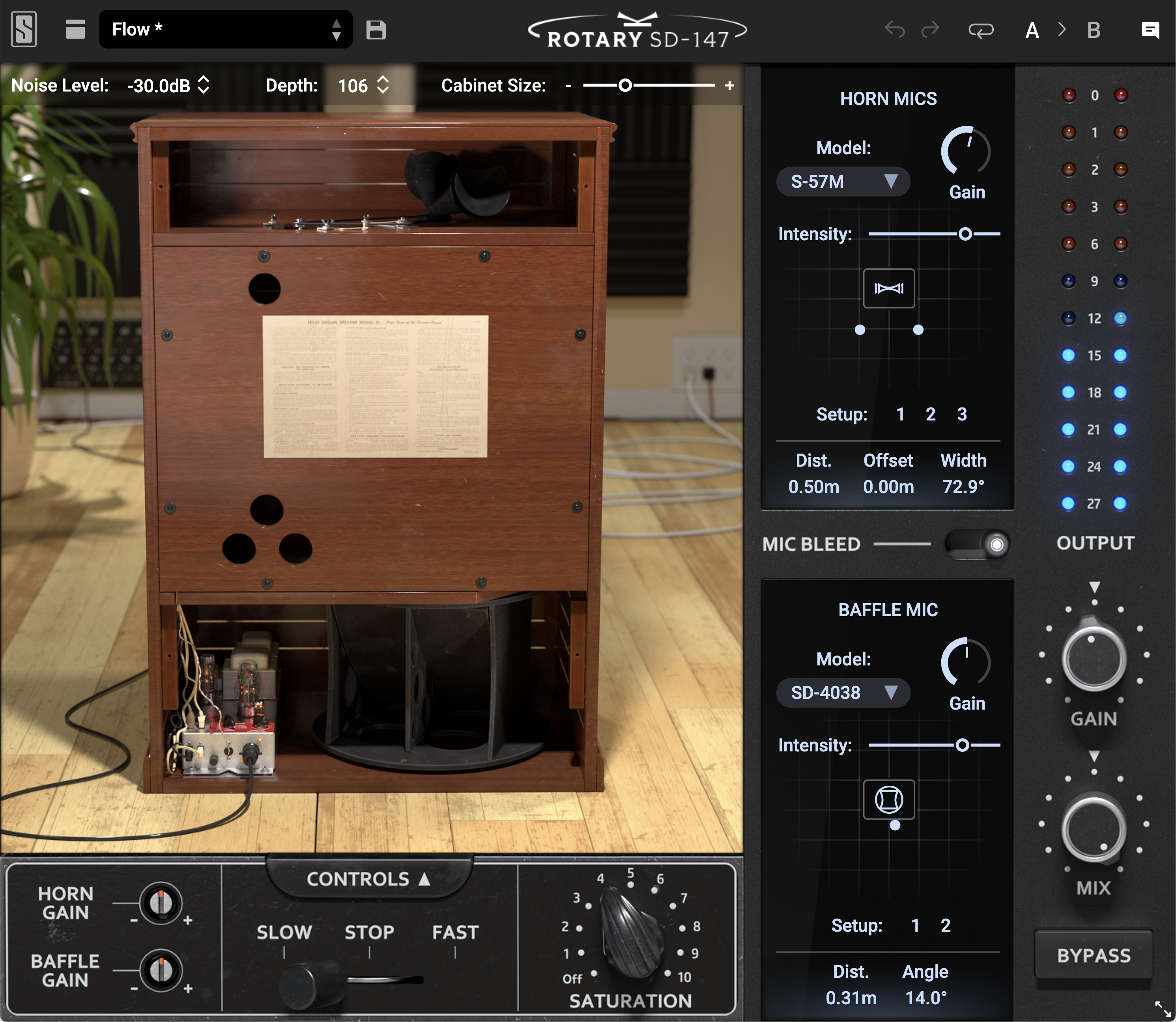Open the comments speech bubble icon
The image size is (1176, 1022).
click(1150, 30)
